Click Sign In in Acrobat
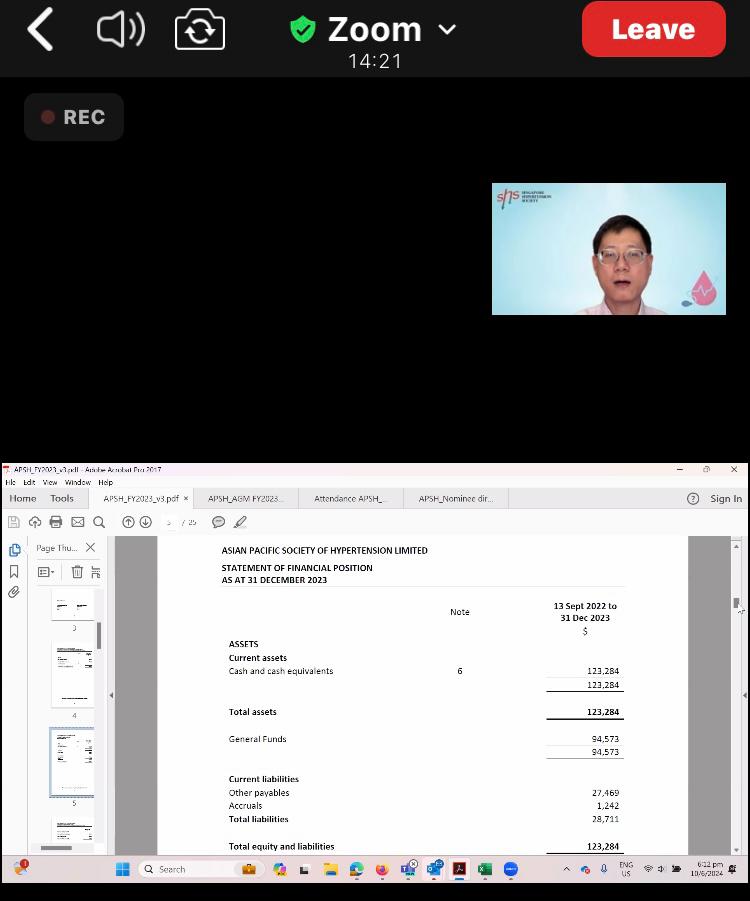Screen dimensions: 750x901 (725, 498)
